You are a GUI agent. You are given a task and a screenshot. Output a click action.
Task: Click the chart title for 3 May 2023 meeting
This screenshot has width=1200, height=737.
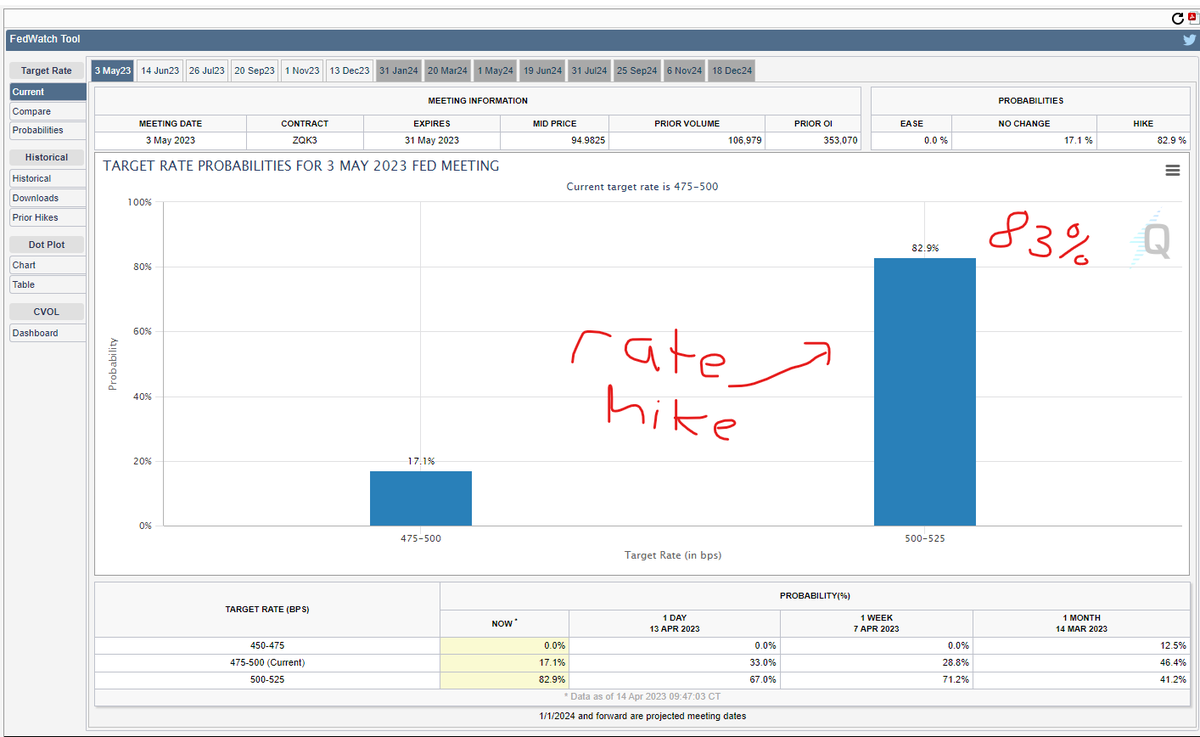coord(301,165)
